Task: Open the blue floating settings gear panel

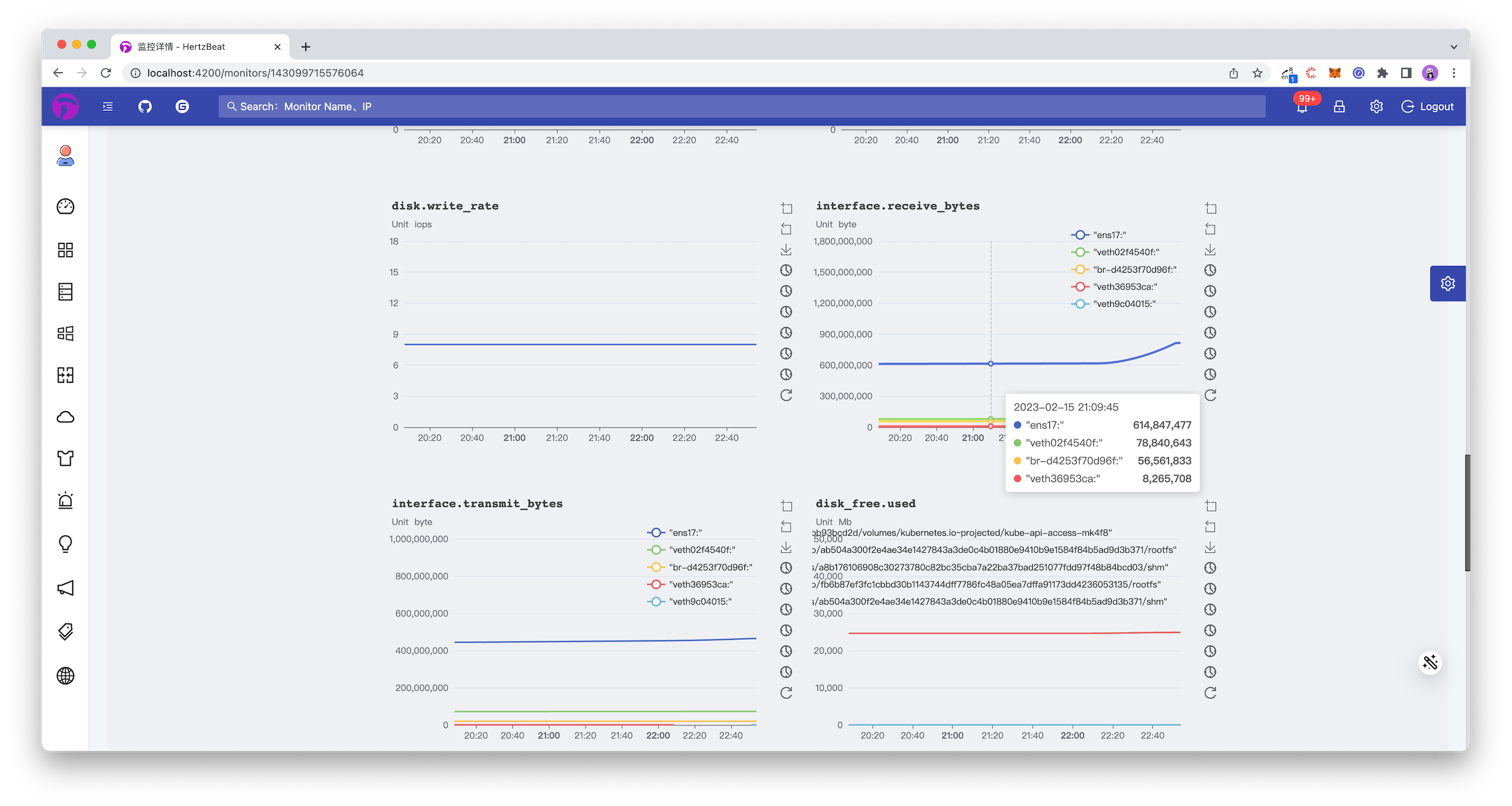Action: tap(1447, 284)
